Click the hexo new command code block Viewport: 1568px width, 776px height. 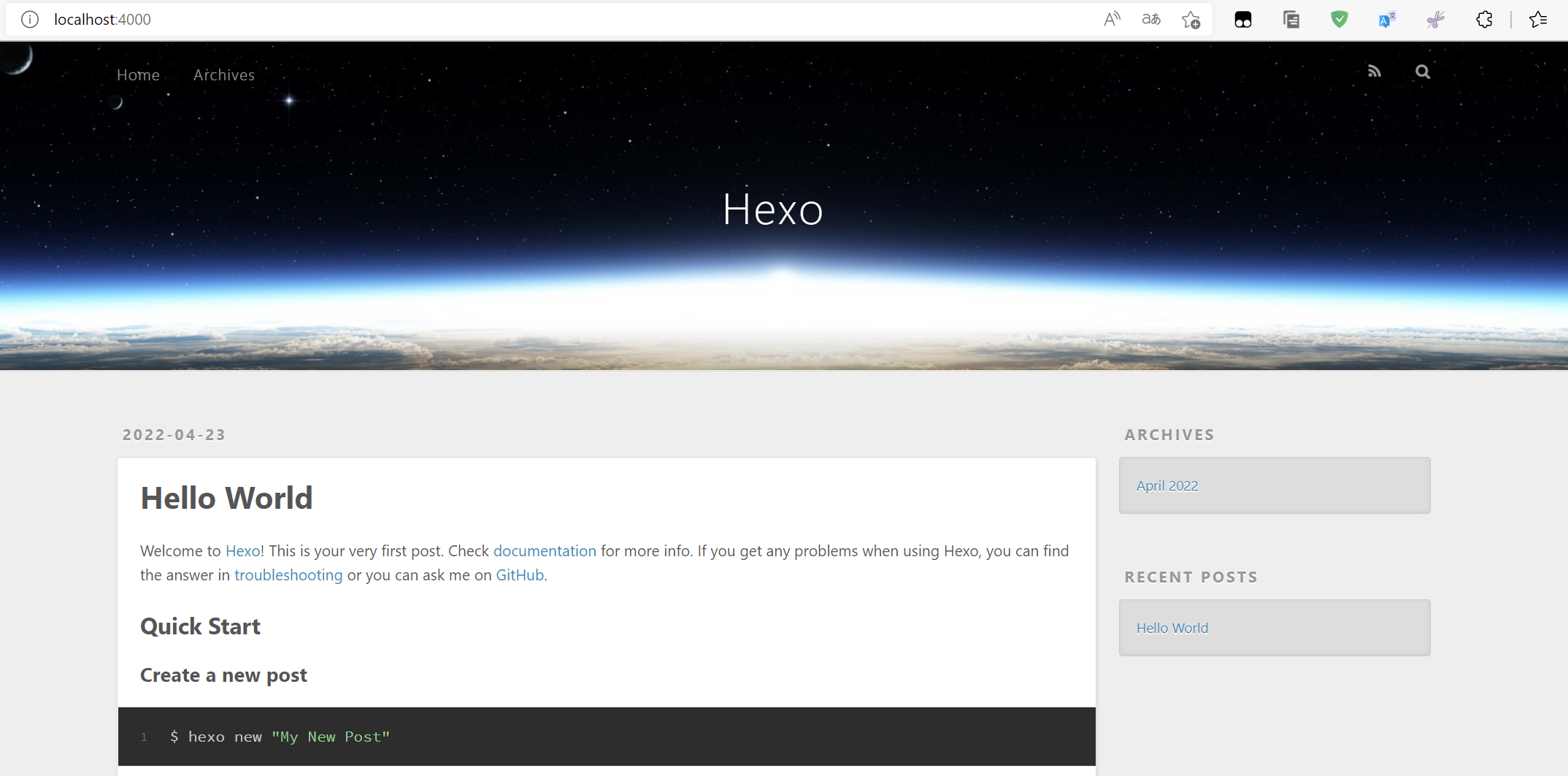(607, 737)
